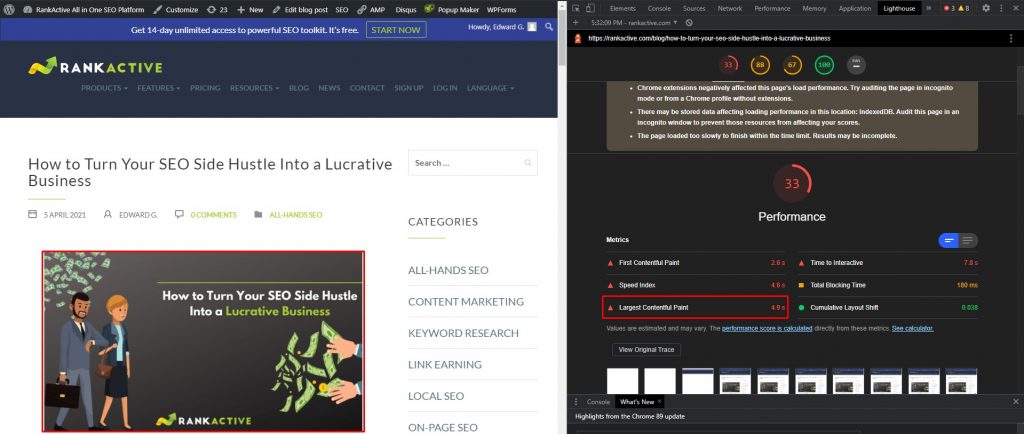
Task: Switch to the Elements tab
Action: tap(622, 8)
